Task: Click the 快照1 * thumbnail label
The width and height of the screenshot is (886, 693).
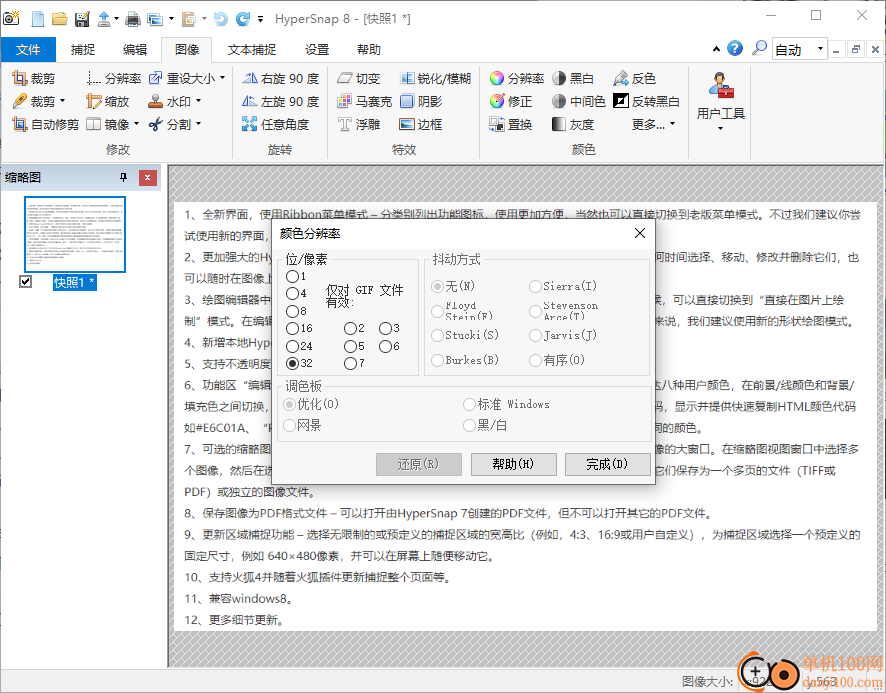Action: (x=75, y=282)
